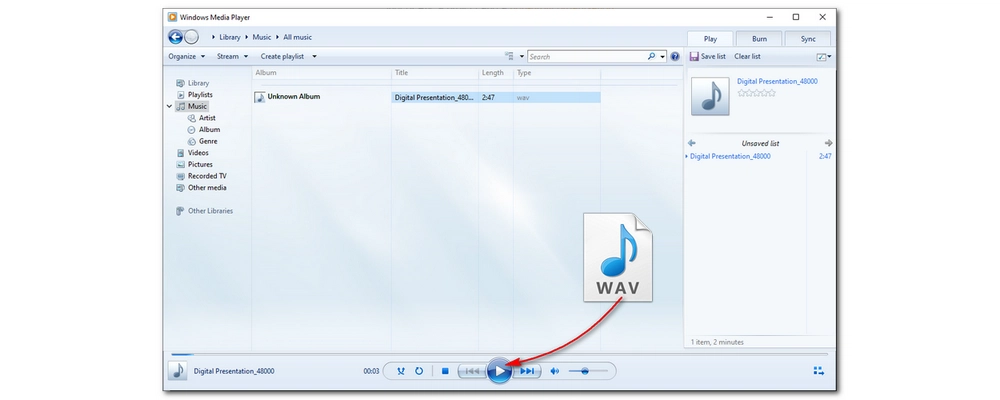Click the Play button in playback controls

click(499, 371)
